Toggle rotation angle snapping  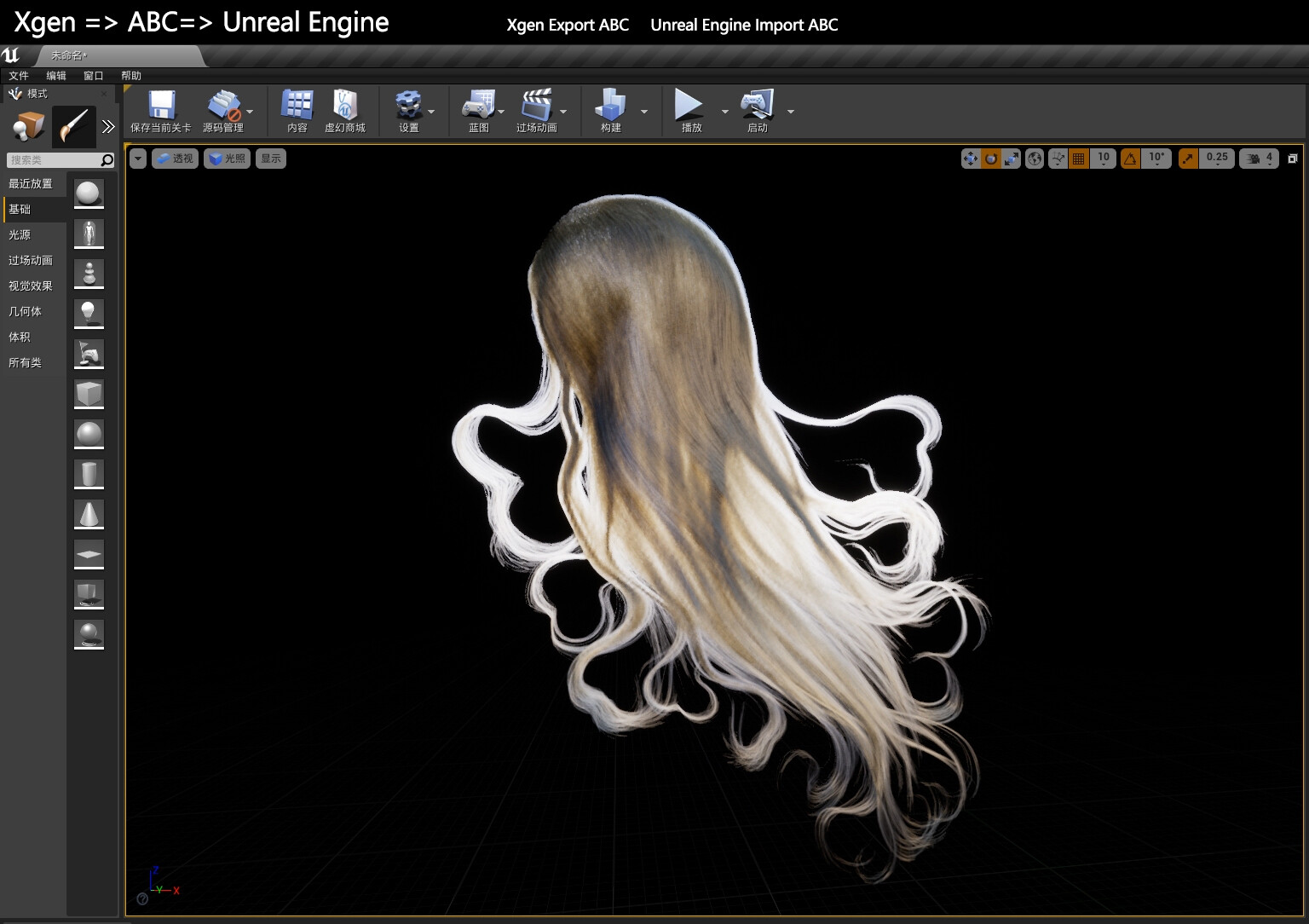pos(1130,159)
